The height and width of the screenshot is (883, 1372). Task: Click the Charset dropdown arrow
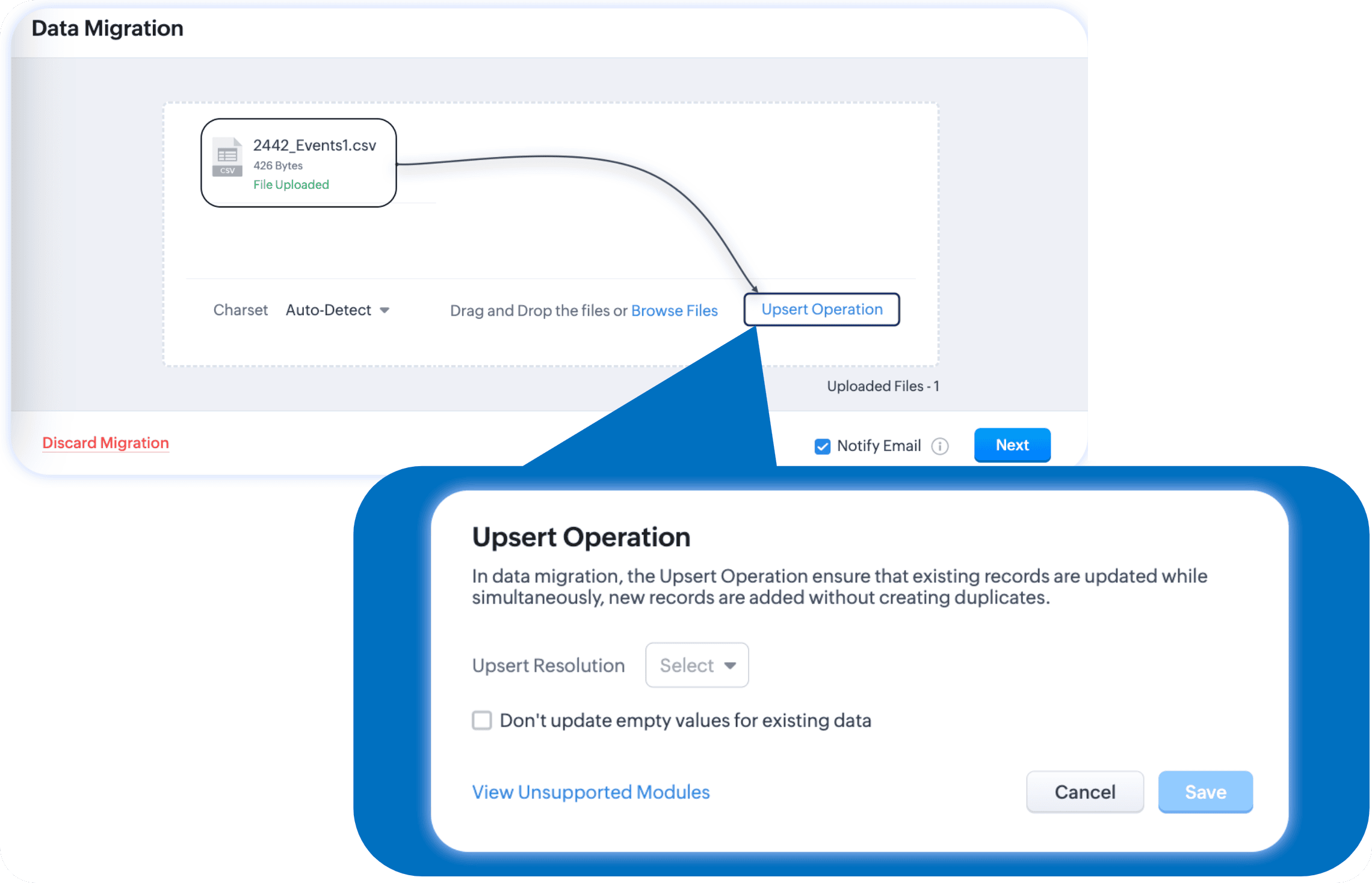point(385,310)
